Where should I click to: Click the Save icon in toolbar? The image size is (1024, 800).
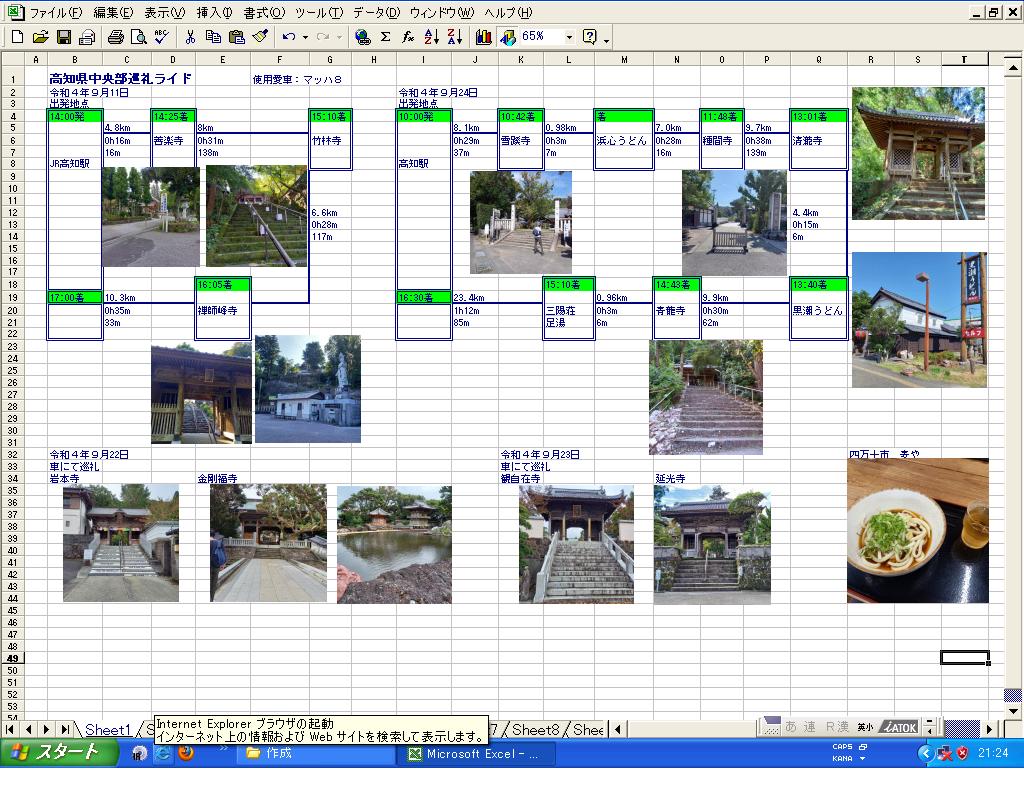tap(63, 37)
